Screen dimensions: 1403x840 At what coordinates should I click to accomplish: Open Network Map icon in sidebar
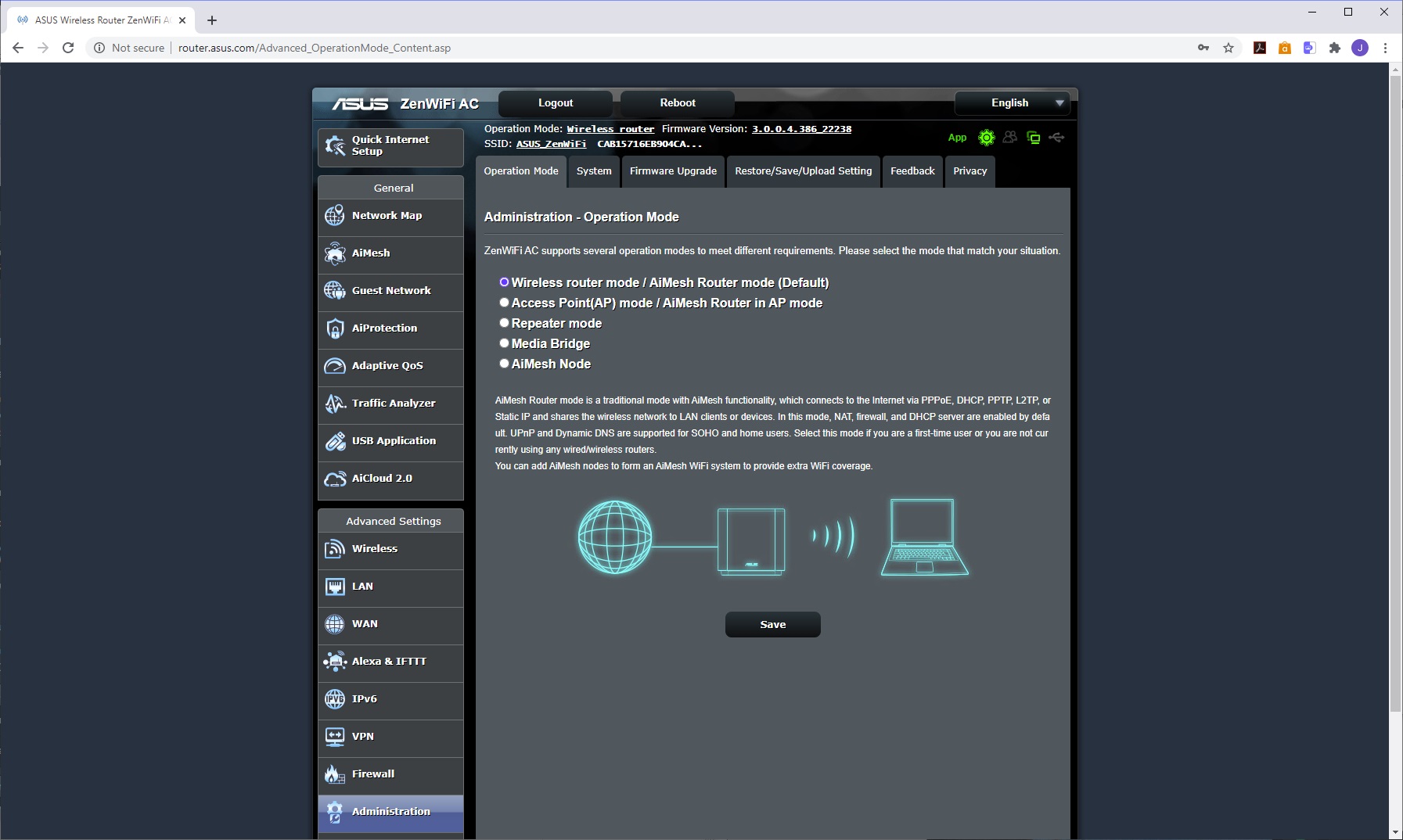click(335, 215)
